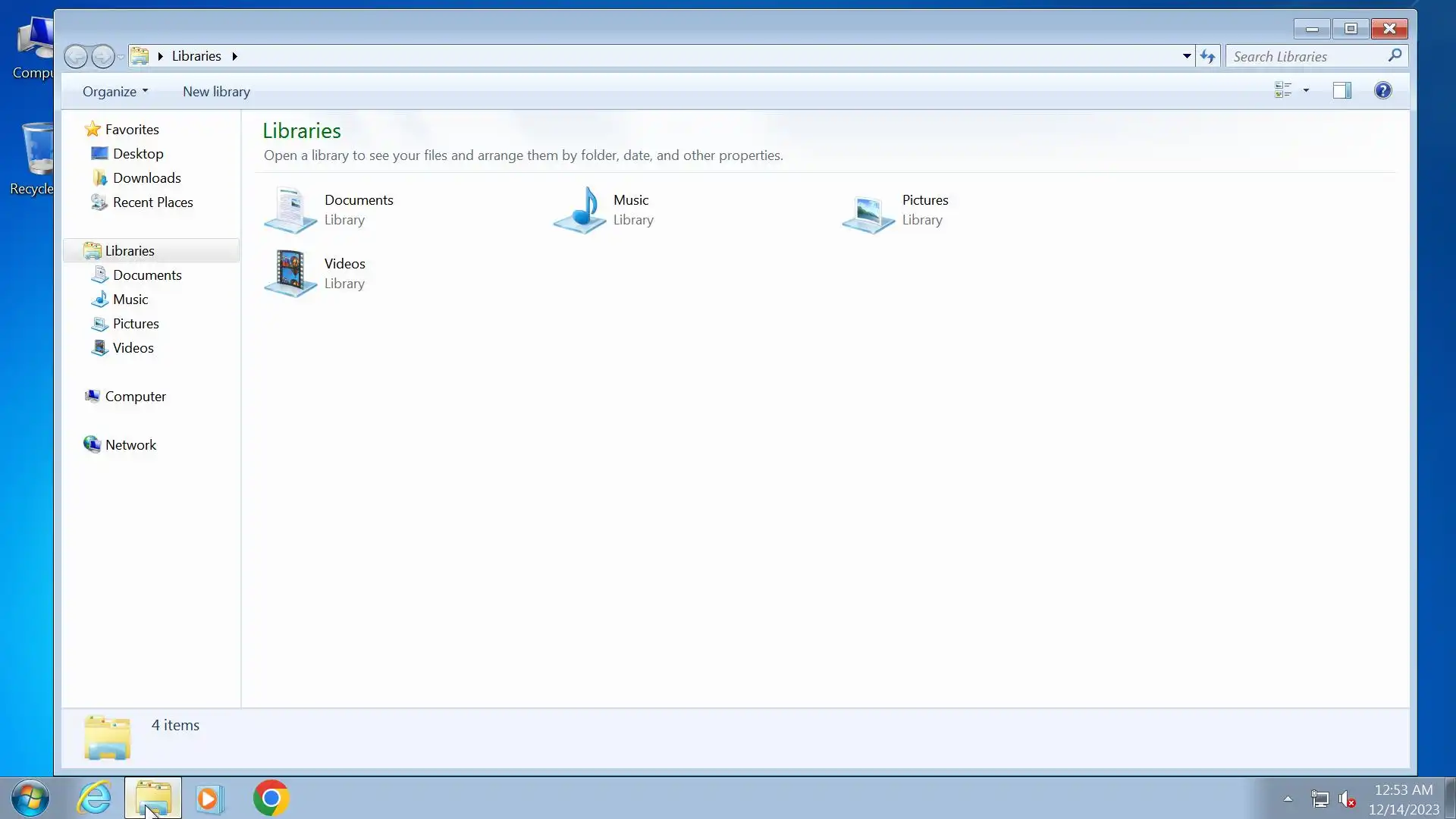1456x819 pixels.
Task: Click the New library button
Action: [216, 92]
